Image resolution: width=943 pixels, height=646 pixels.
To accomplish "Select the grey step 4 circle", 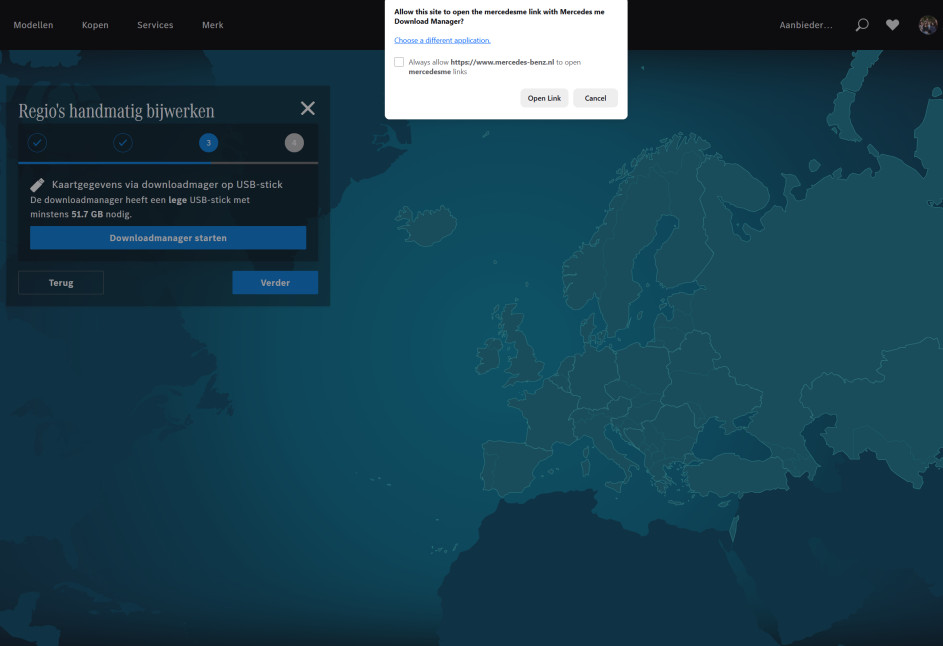I will pos(294,143).
